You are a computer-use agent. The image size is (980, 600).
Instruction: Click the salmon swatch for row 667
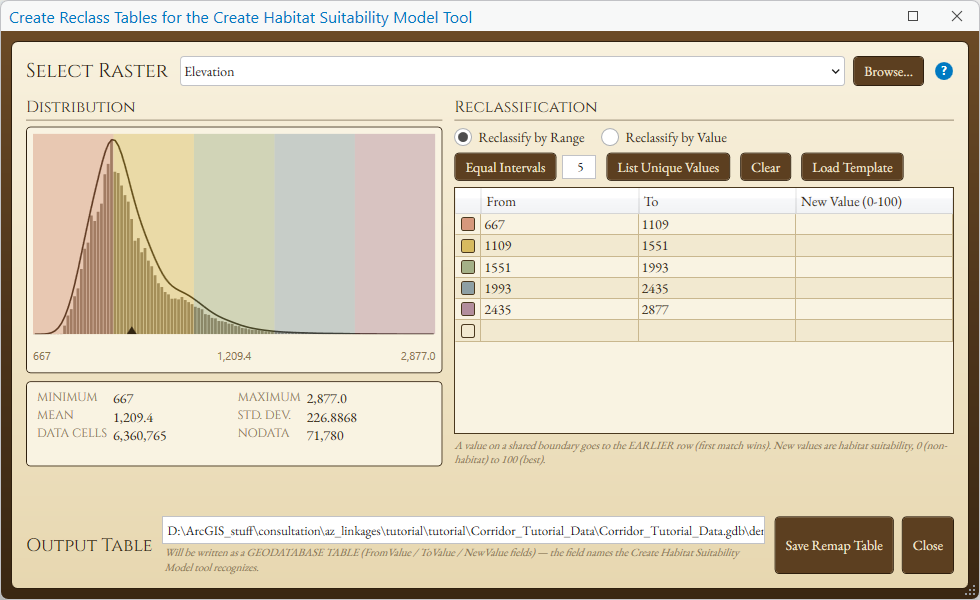[468, 224]
